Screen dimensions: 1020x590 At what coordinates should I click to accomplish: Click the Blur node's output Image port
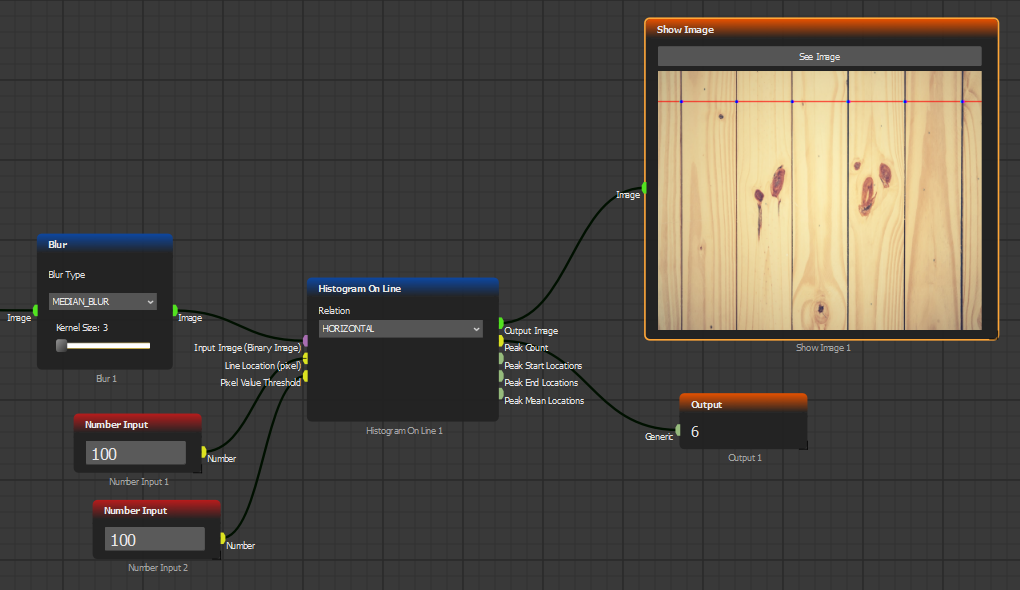click(x=175, y=310)
